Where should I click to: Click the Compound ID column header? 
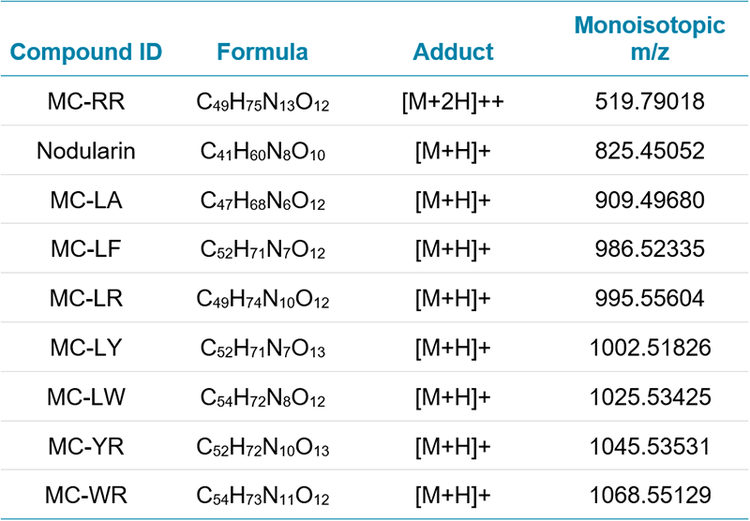86,52
